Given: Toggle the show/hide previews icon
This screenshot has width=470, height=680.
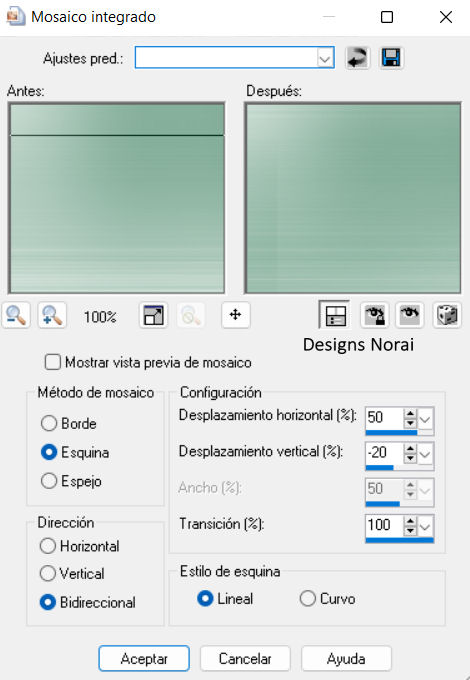Looking at the screenshot, I should [x=335, y=315].
